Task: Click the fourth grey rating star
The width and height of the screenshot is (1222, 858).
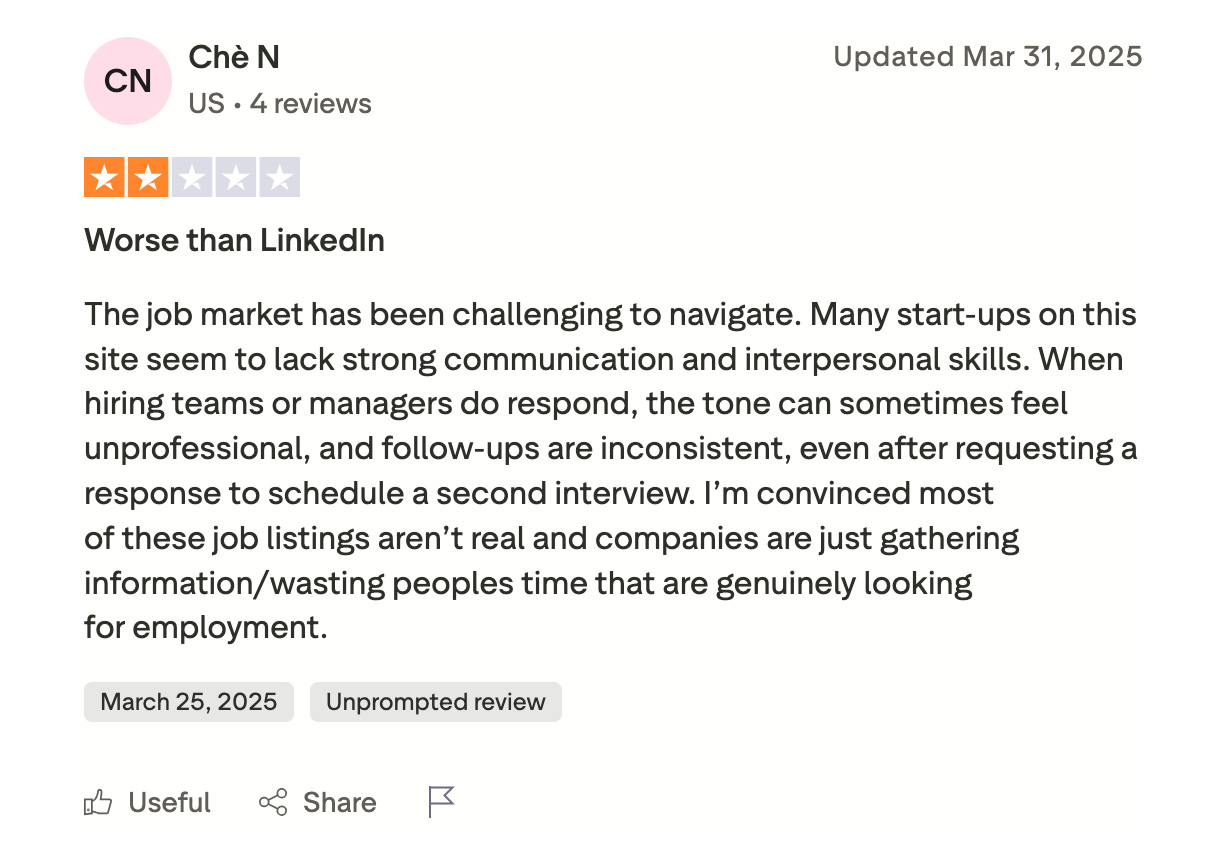Action: pos(236,178)
